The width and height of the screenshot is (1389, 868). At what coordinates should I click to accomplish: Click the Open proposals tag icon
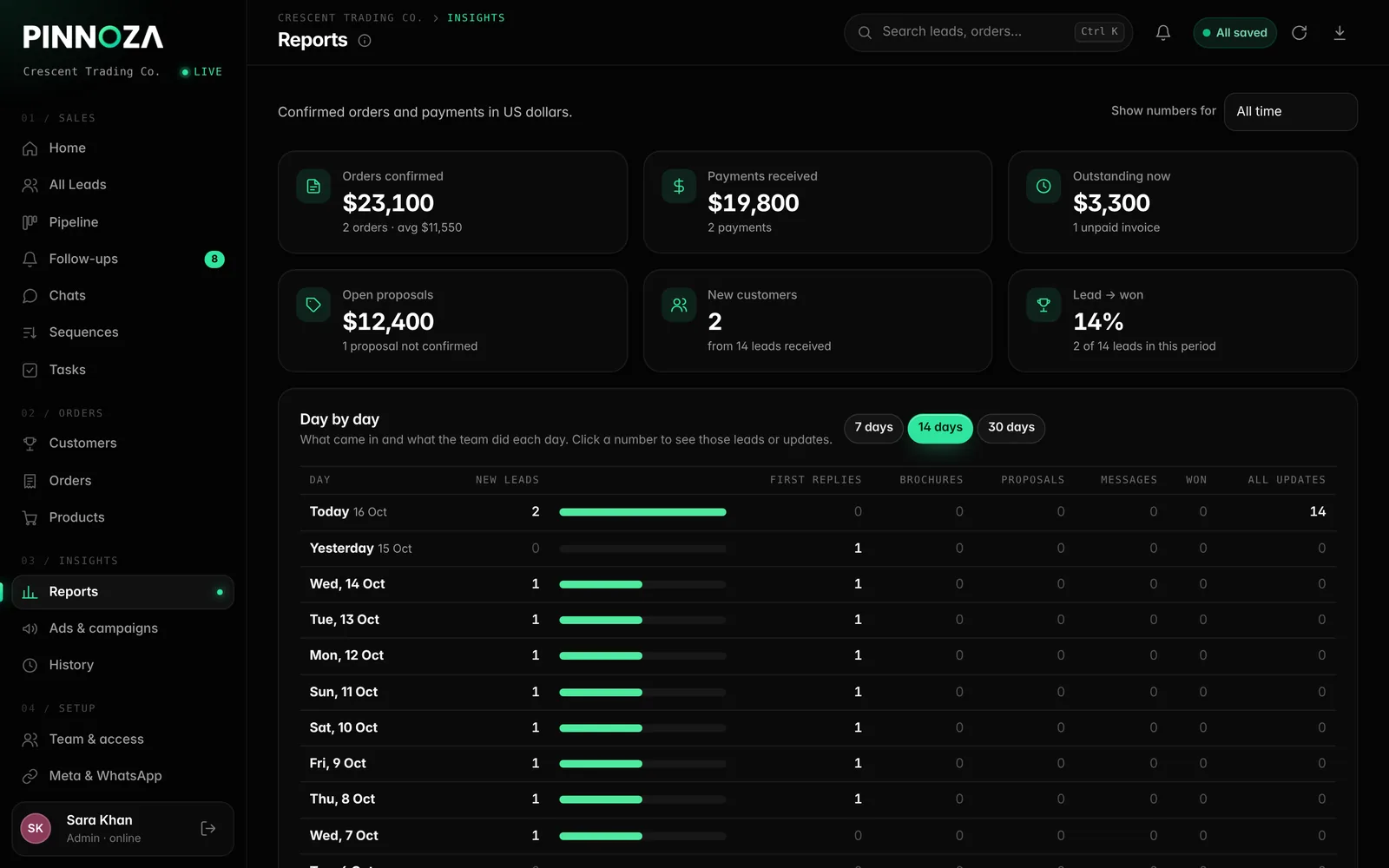(x=313, y=306)
